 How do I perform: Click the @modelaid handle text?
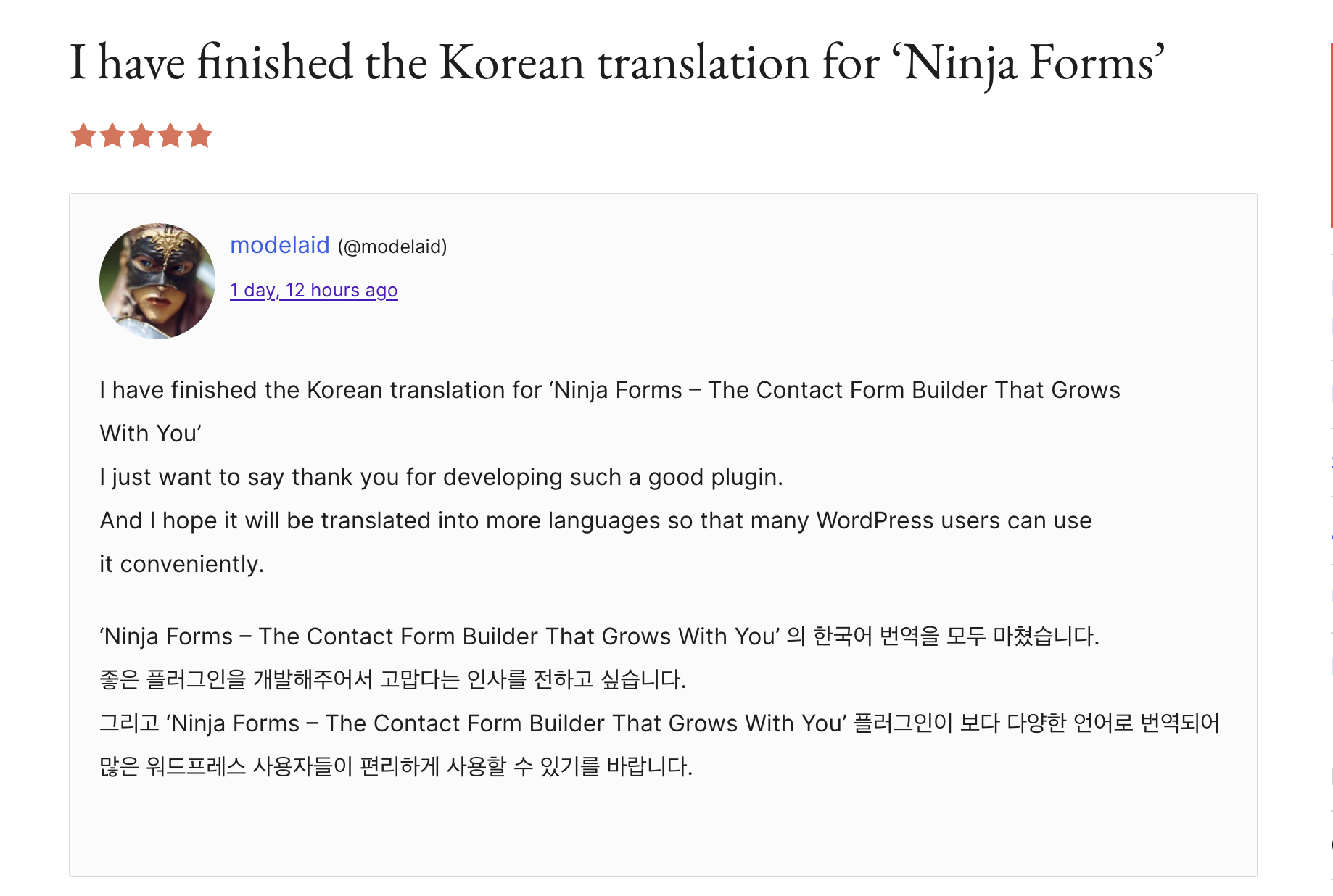[x=392, y=247]
